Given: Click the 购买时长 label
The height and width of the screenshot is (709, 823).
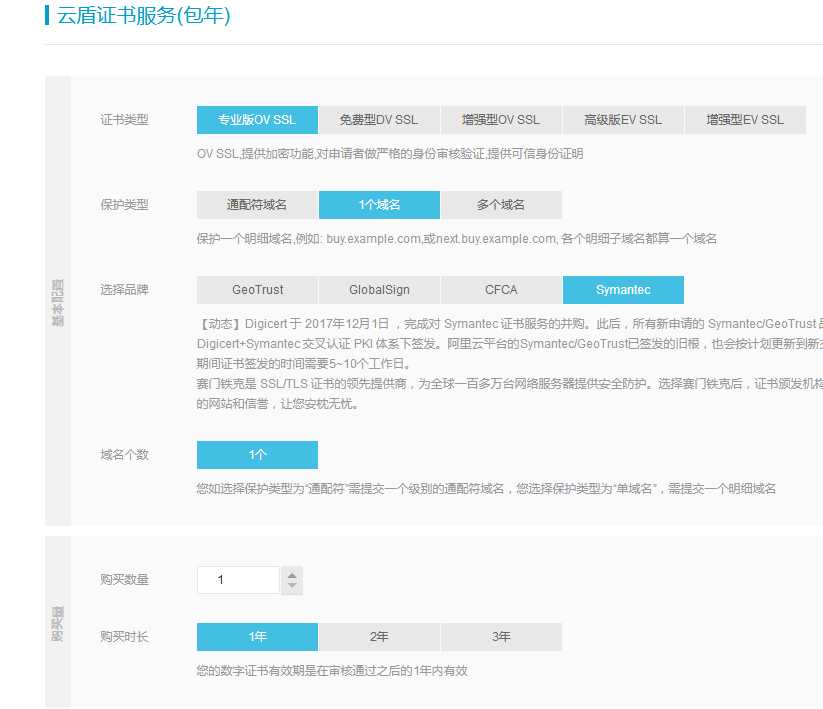Looking at the screenshot, I should 124,637.
